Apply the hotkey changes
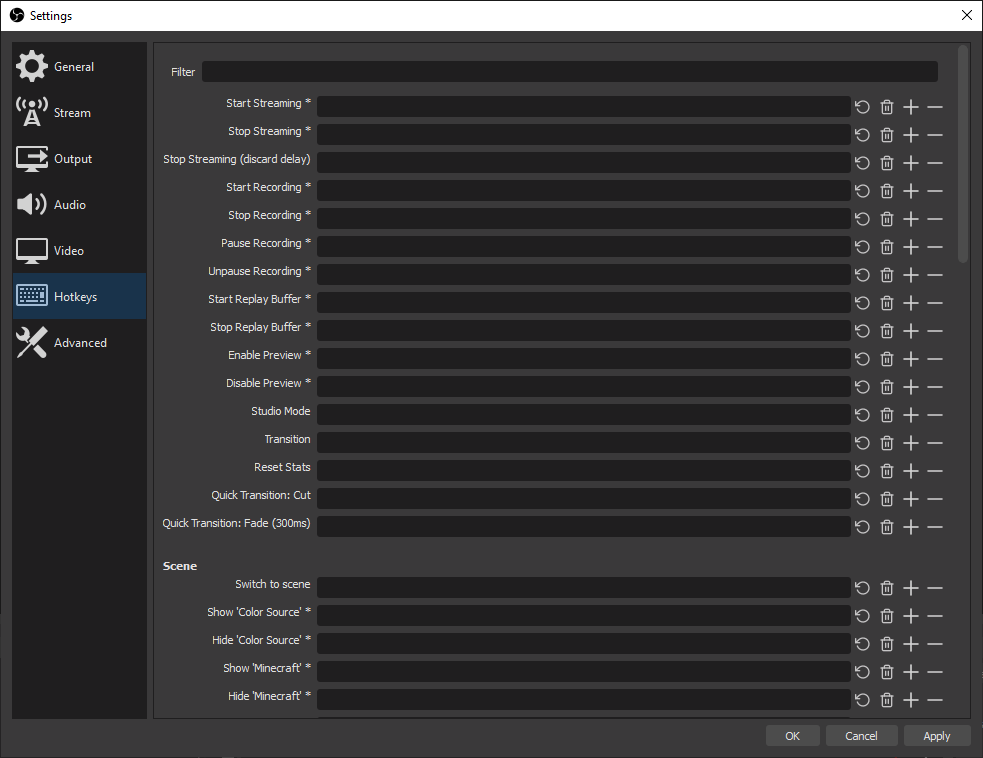This screenshot has height=758, width=983. pyautogui.click(x=936, y=735)
